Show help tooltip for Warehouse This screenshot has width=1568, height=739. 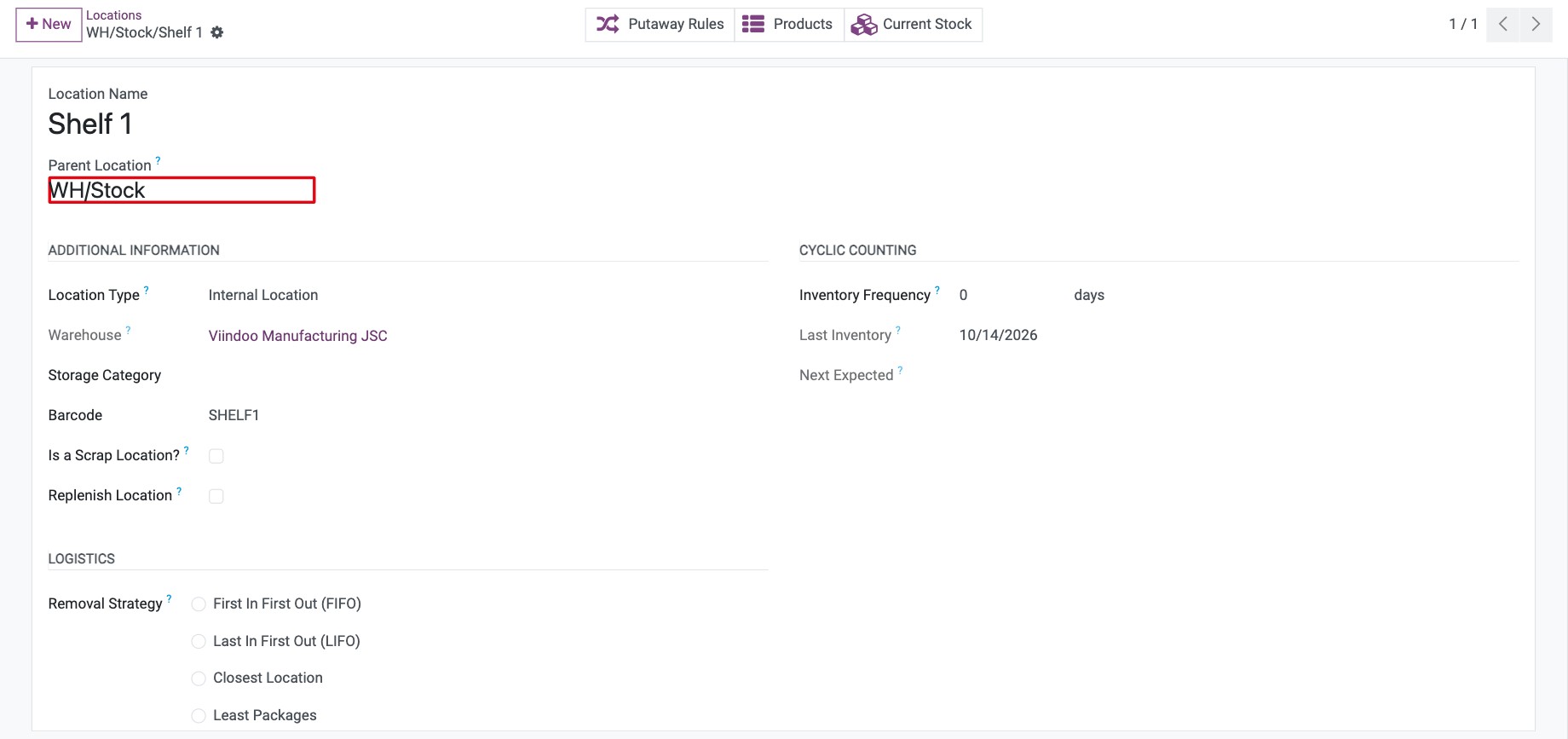(x=129, y=330)
